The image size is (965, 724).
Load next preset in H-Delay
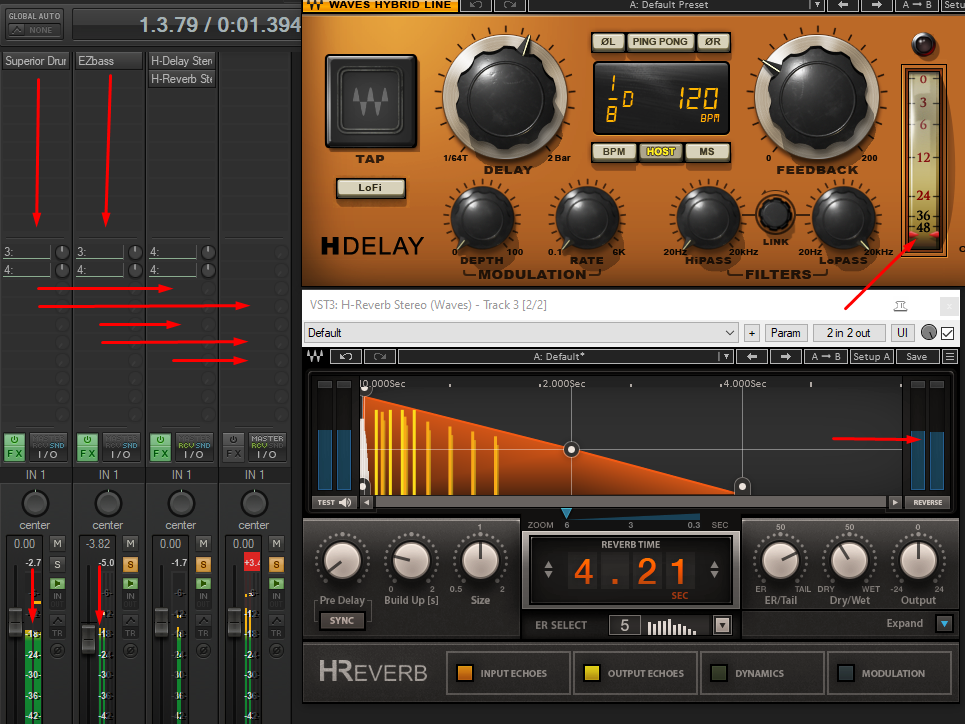pyautogui.click(x=876, y=5)
